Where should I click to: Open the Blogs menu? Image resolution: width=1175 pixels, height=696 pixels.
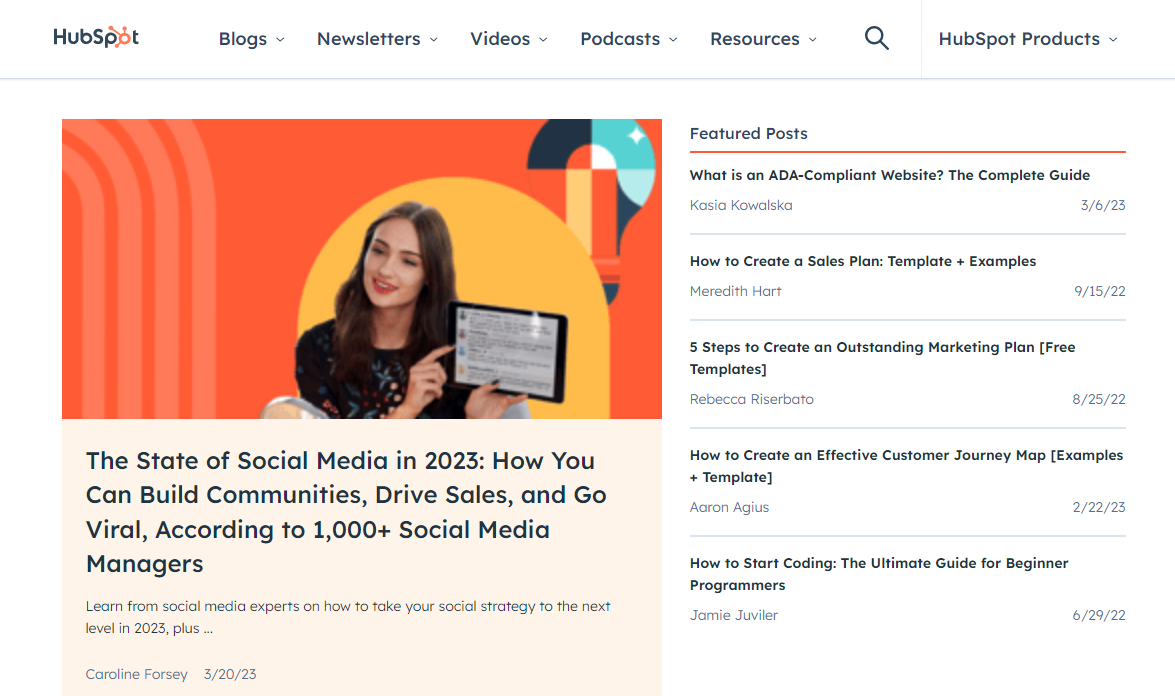coord(251,39)
